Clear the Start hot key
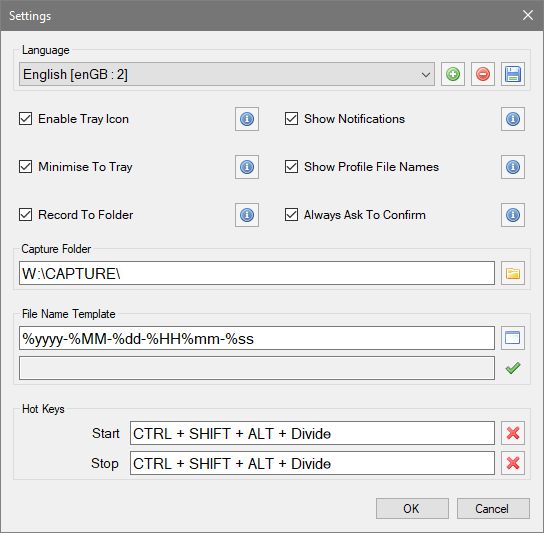This screenshot has width=544, height=533. 513,433
